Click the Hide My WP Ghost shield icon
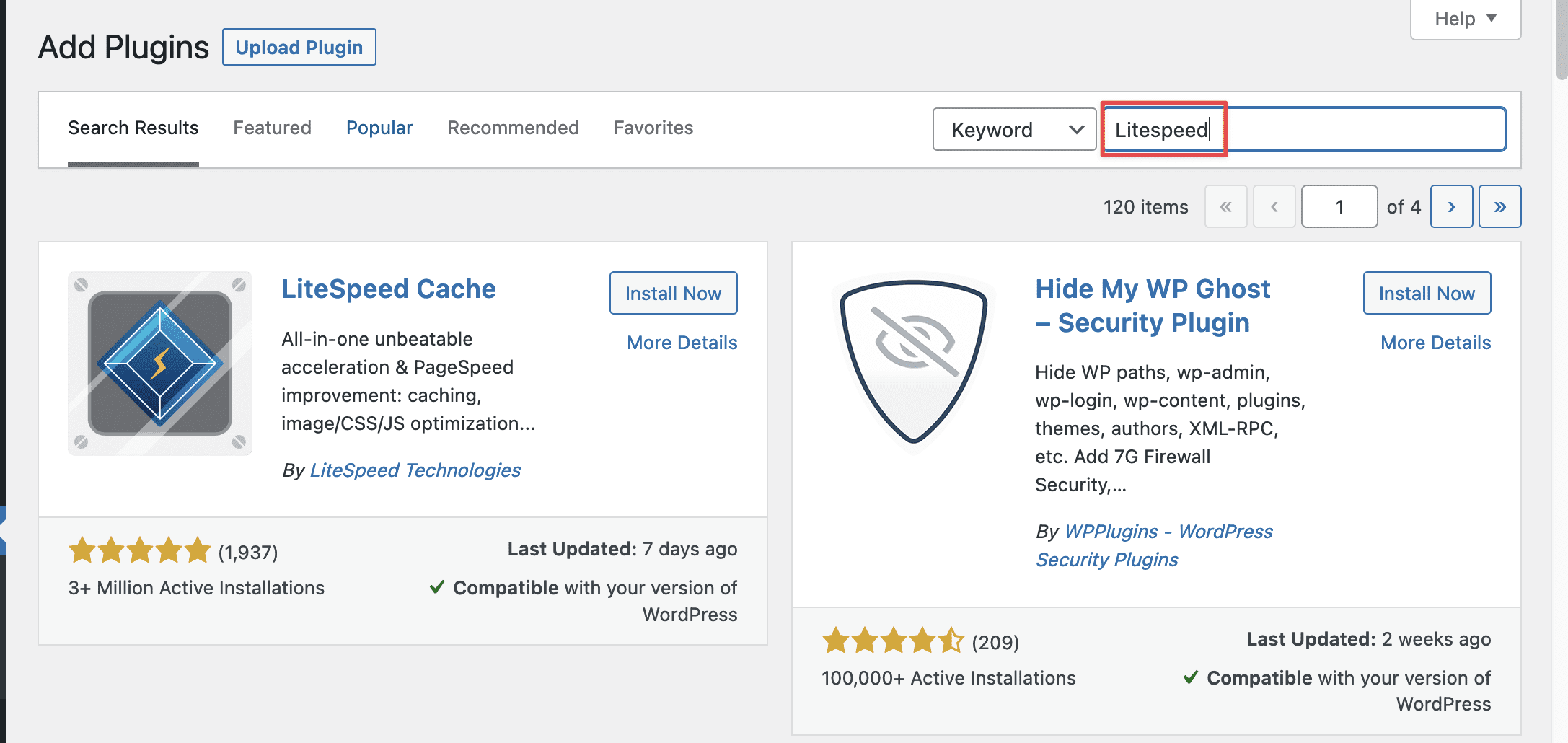 913,362
